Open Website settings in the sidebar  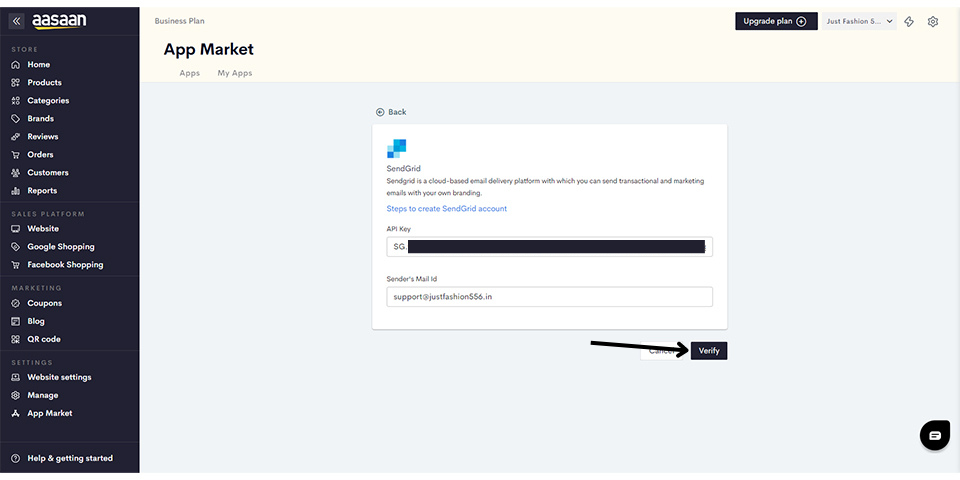(x=59, y=377)
